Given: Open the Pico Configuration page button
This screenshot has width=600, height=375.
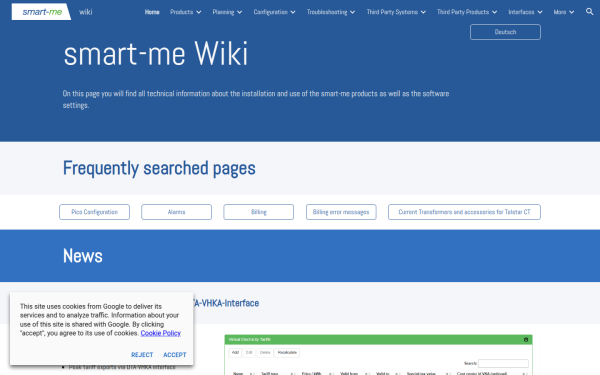Looking at the screenshot, I should [95, 212].
